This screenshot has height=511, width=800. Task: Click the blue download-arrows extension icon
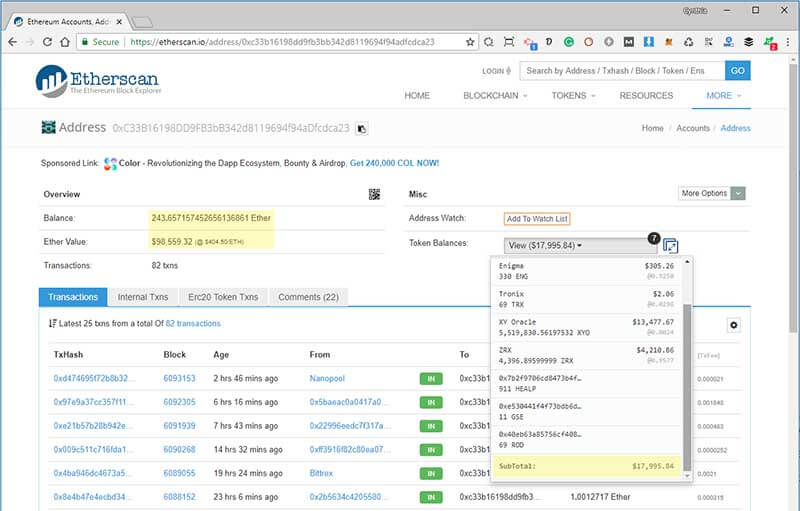coord(648,42)
